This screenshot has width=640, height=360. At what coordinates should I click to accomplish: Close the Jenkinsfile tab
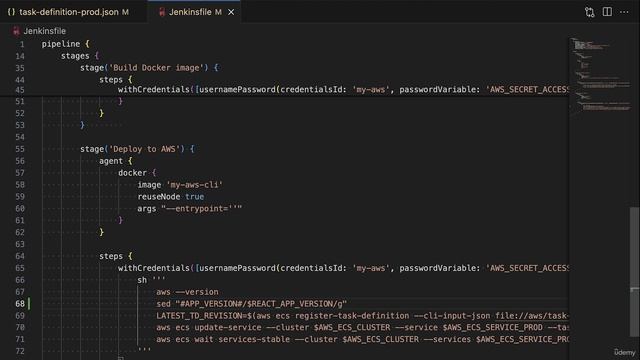click(x=231, y=12)
